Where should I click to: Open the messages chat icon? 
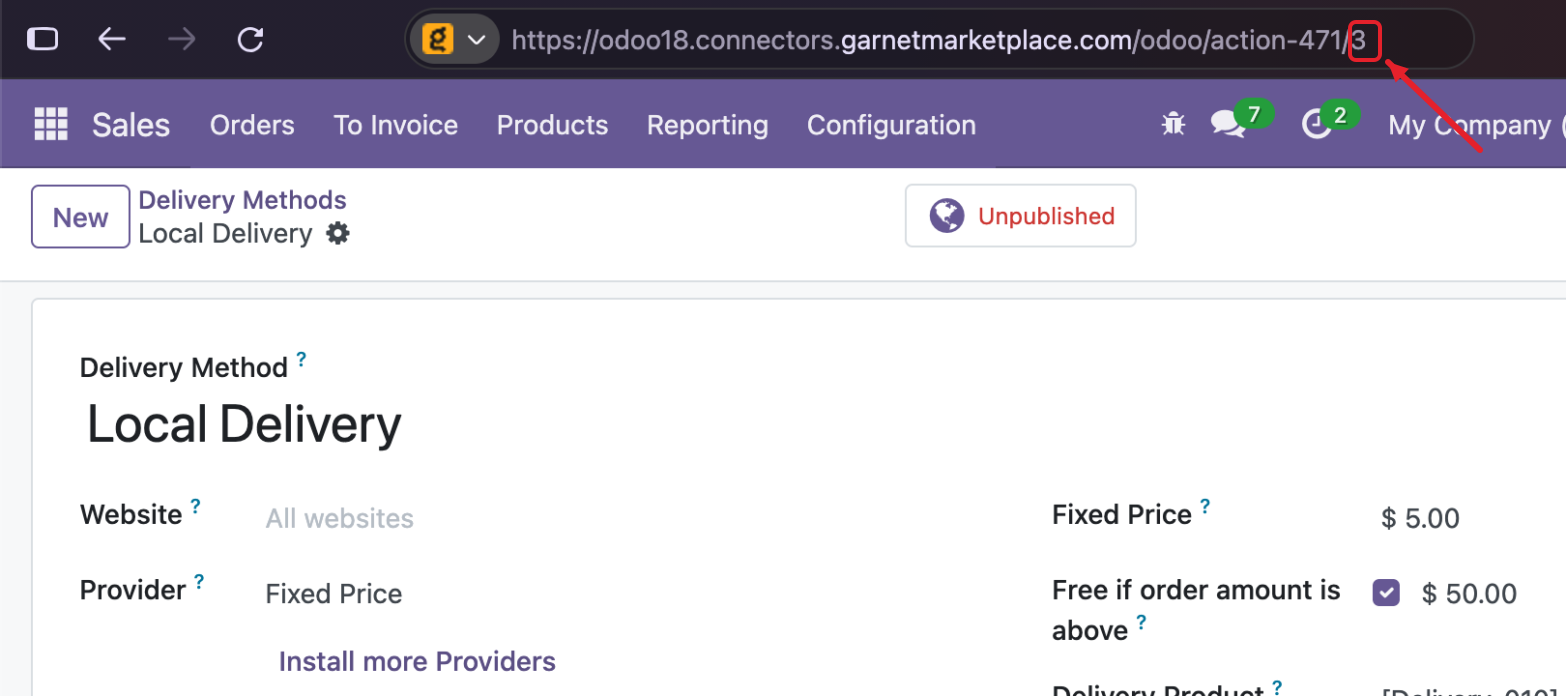pyautogui.click(x=1227, y=124)
